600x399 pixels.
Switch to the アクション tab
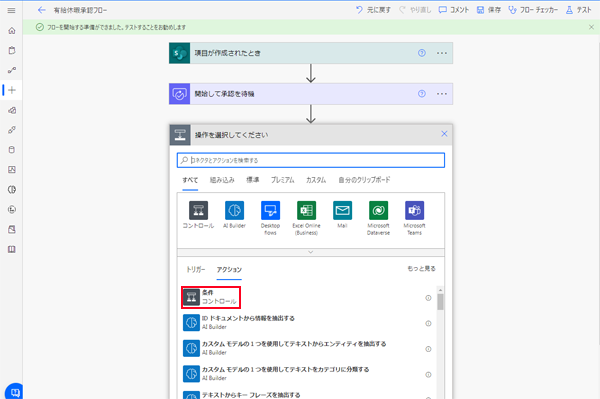(229, 270)
